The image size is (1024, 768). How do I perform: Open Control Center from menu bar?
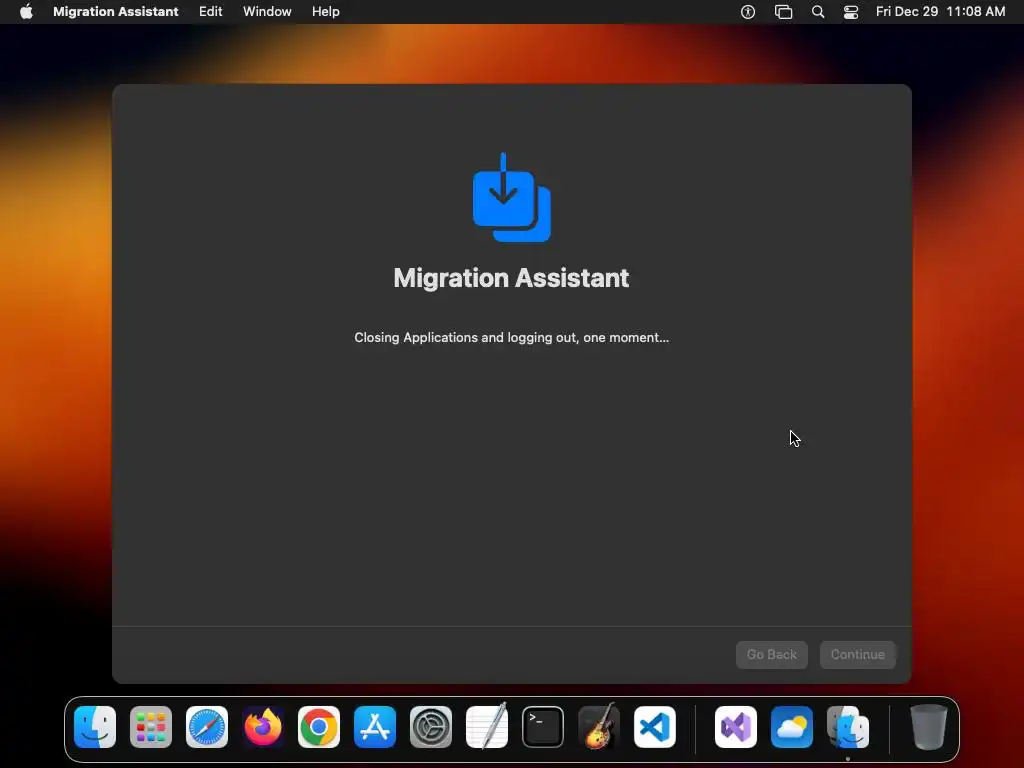[x=851, y=12]
